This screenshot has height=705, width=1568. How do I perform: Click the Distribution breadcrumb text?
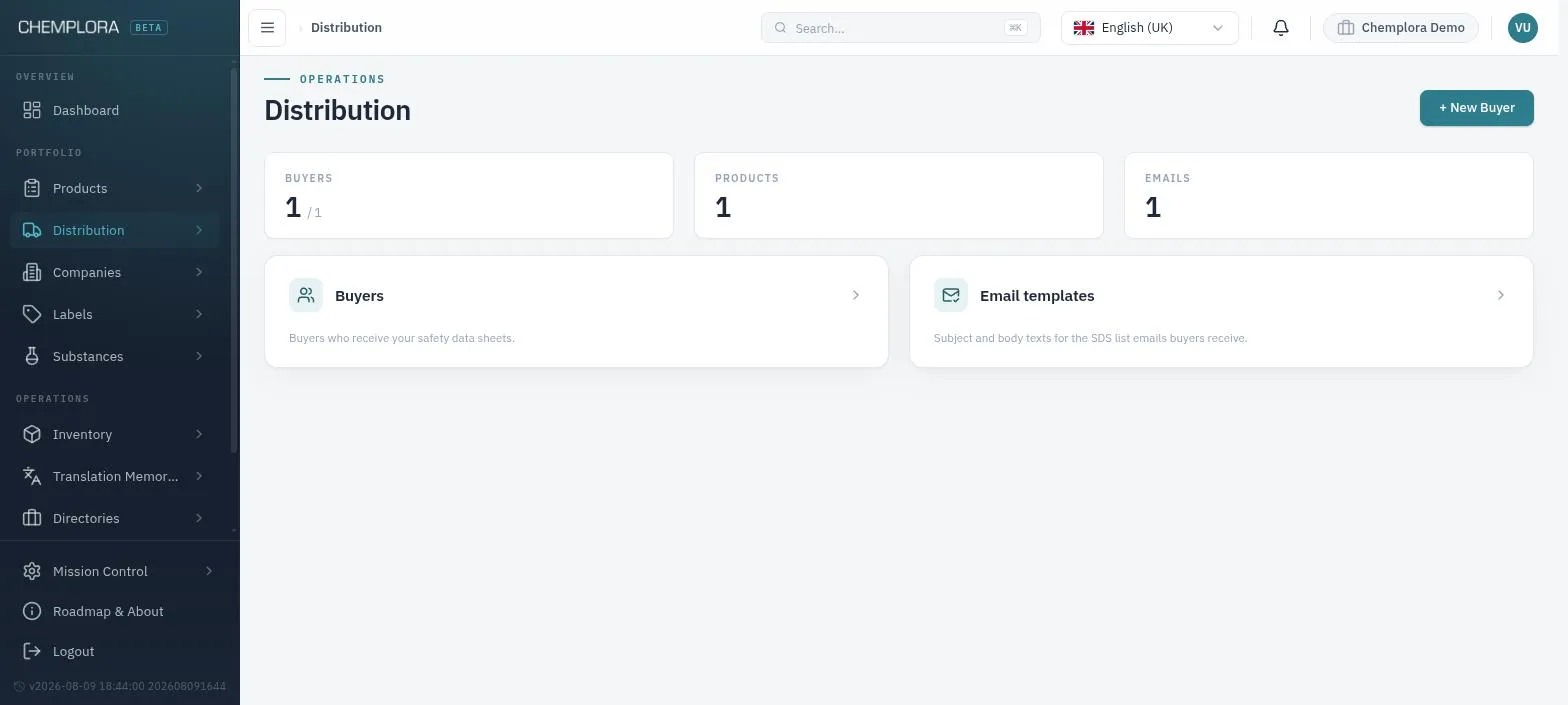coord(346,27)
